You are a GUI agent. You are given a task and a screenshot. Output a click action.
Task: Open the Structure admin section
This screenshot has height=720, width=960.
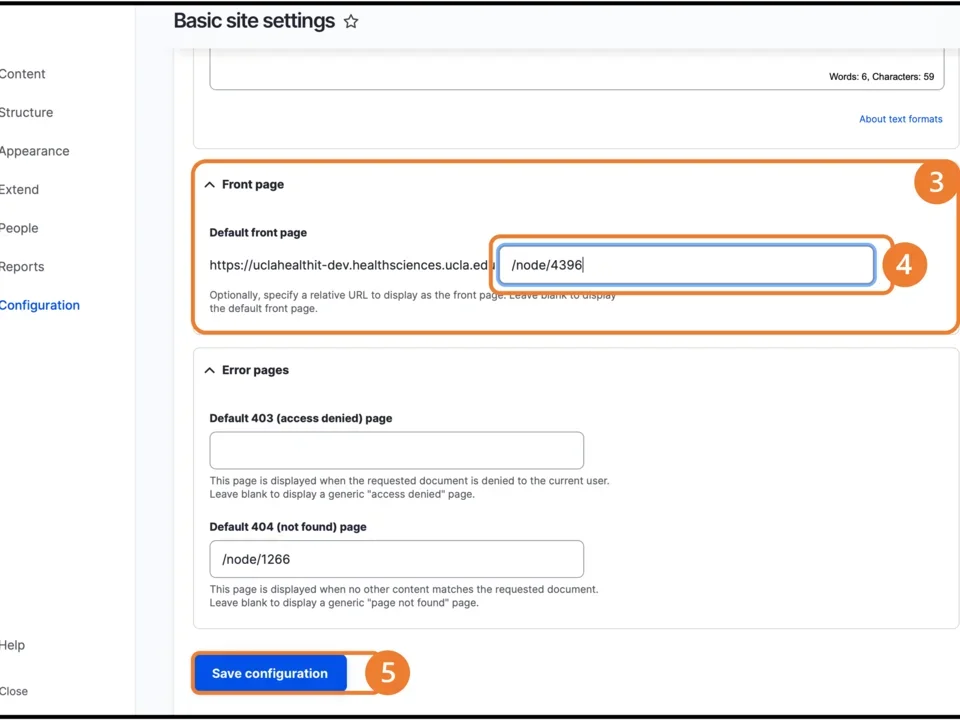click(27, 112)
